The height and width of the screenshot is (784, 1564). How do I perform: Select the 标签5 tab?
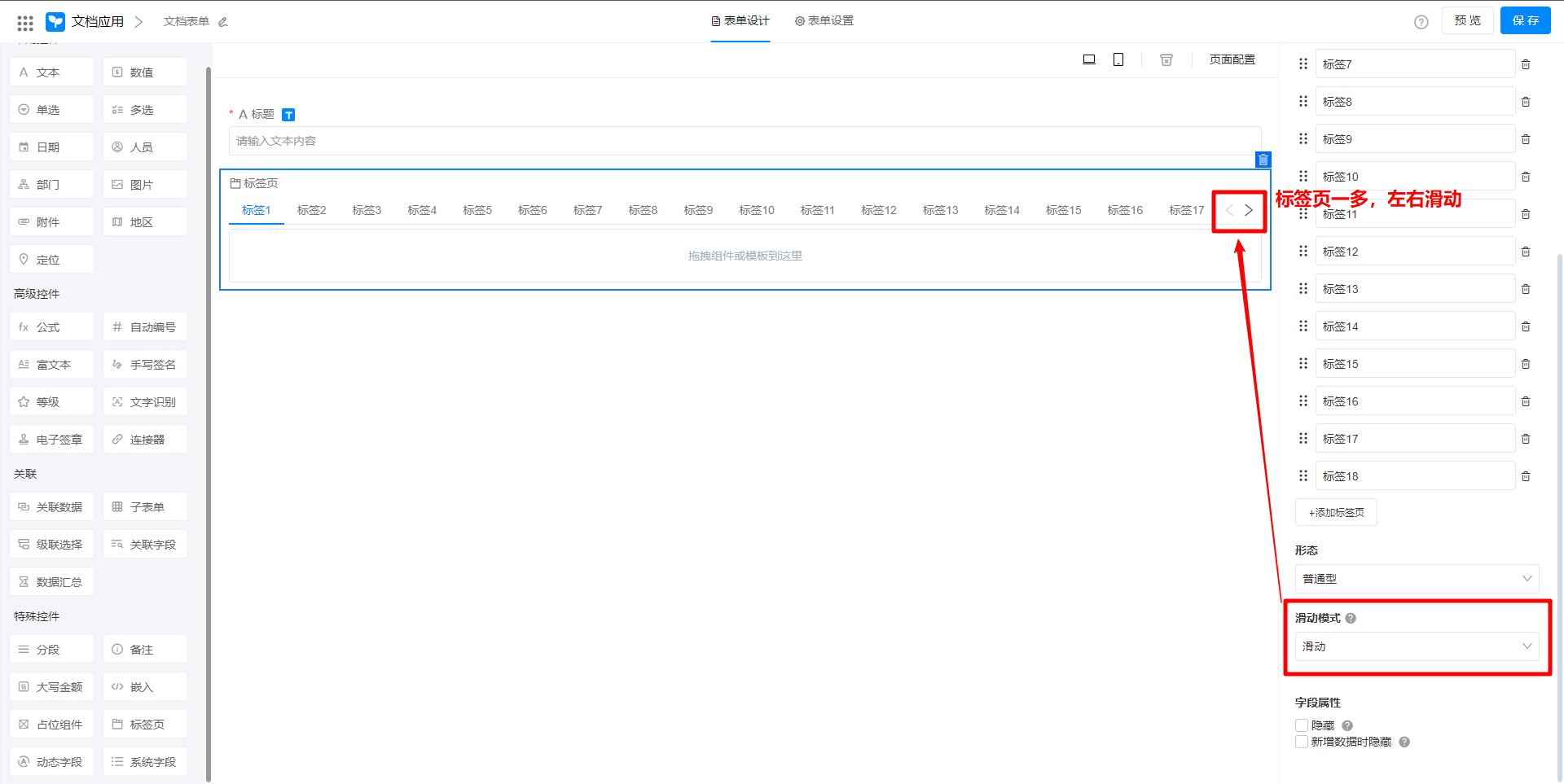point(477,210)
